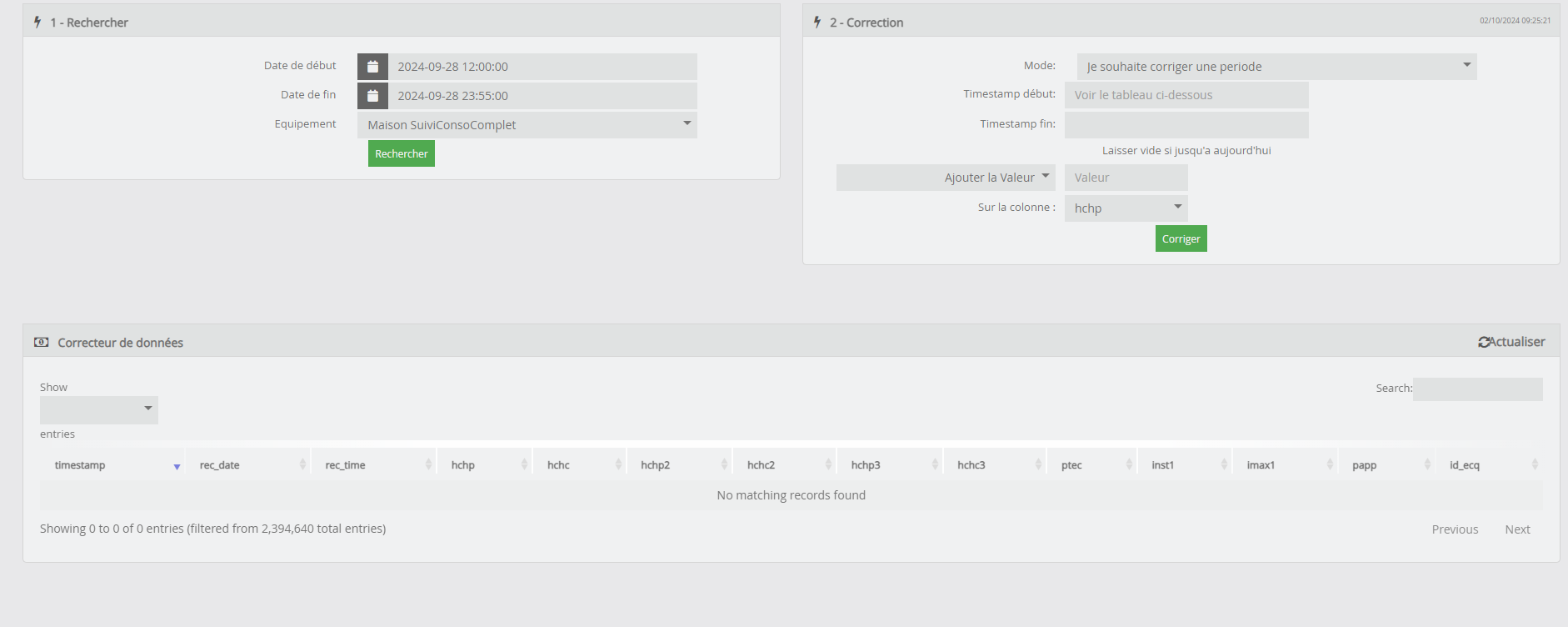Screen dimensions: 1568x627
Task: Click the Valeur input field
Action: (1126, 178)
